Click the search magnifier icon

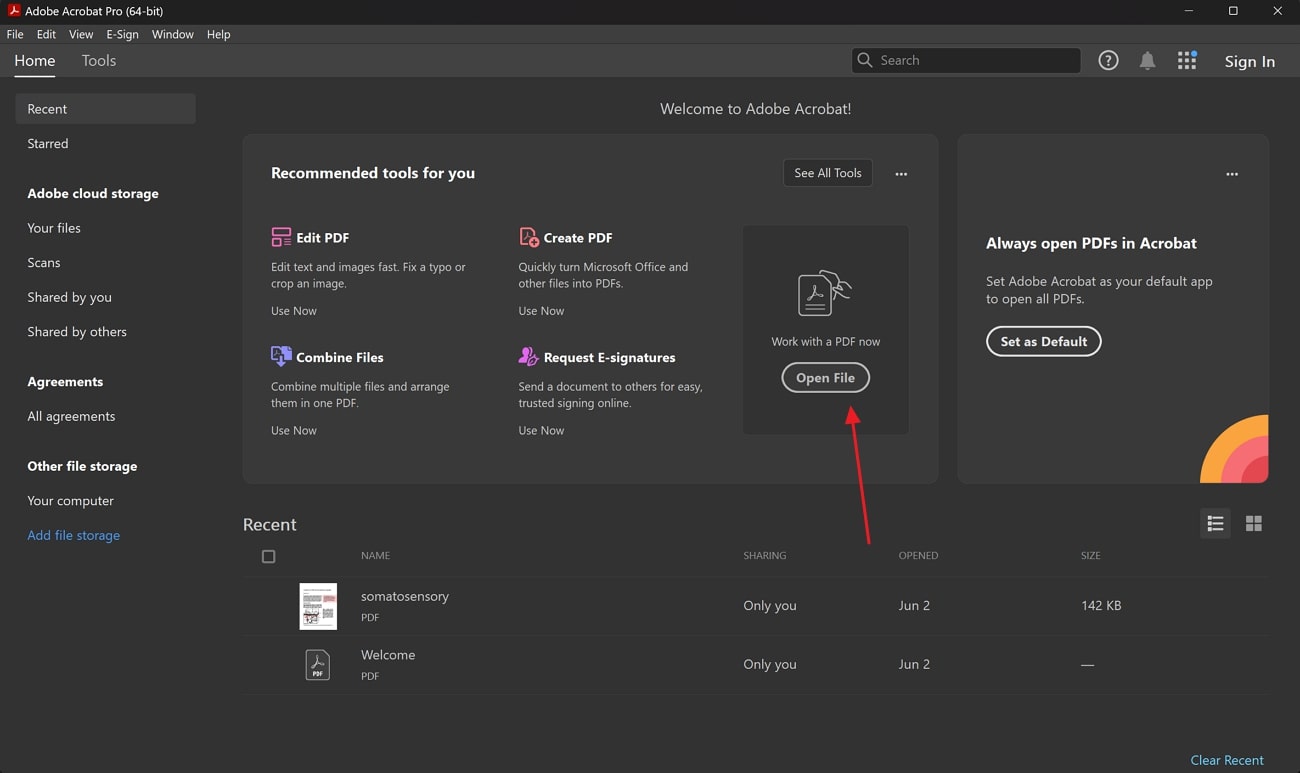pos(865,60)
